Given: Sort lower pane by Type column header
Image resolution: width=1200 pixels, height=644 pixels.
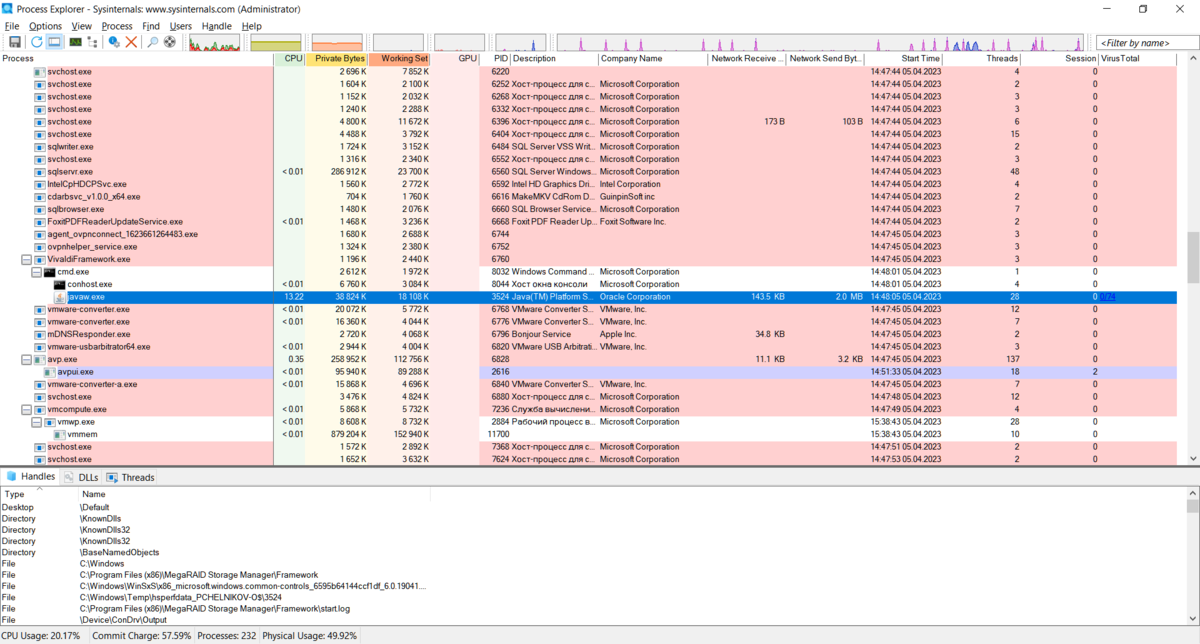Looking at the screenshot, I should [x=40, y=494].
